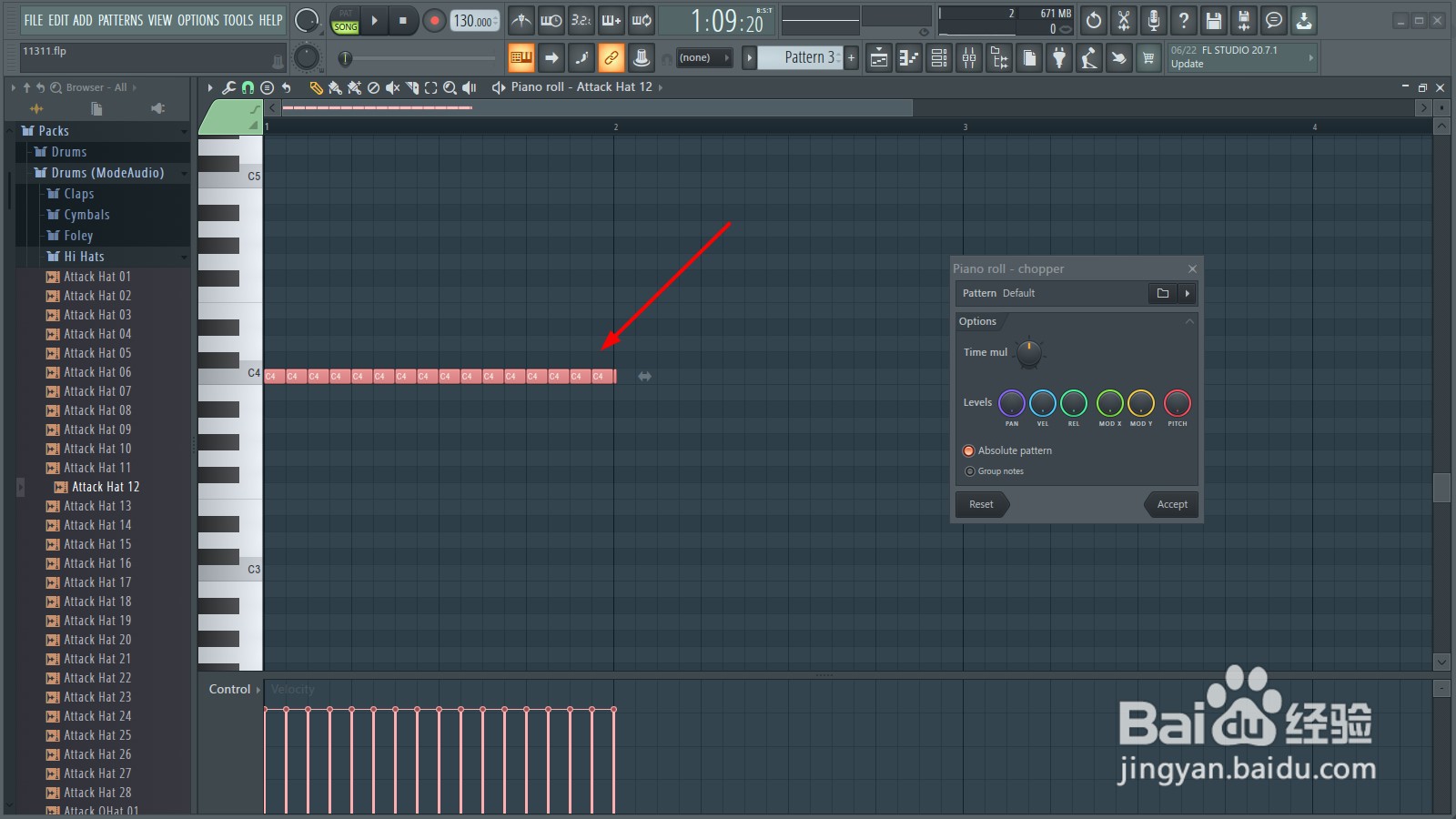This screenshot has height=819, width=1456.
Task: Click the piano roll magnet snap icon
Action: click(248, 87)
